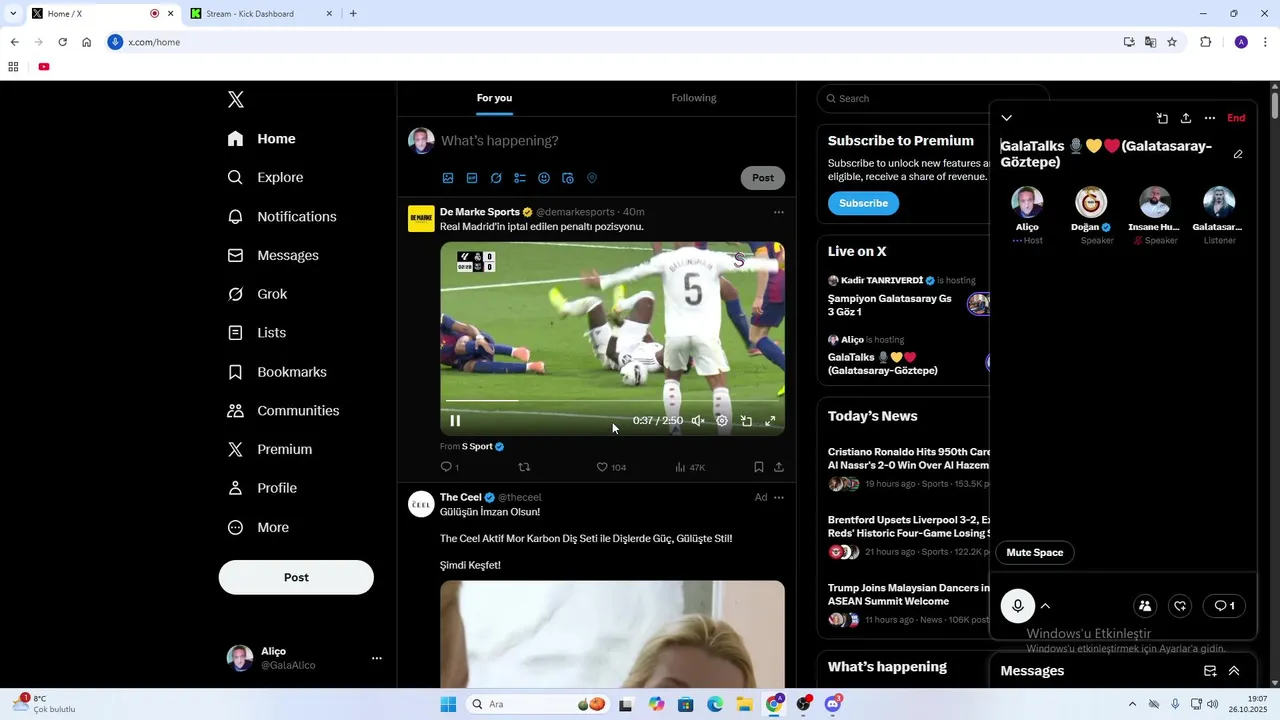Schedule the post via calendar icon
Screen dimensions: 1280x720
(x=568, y=178)
